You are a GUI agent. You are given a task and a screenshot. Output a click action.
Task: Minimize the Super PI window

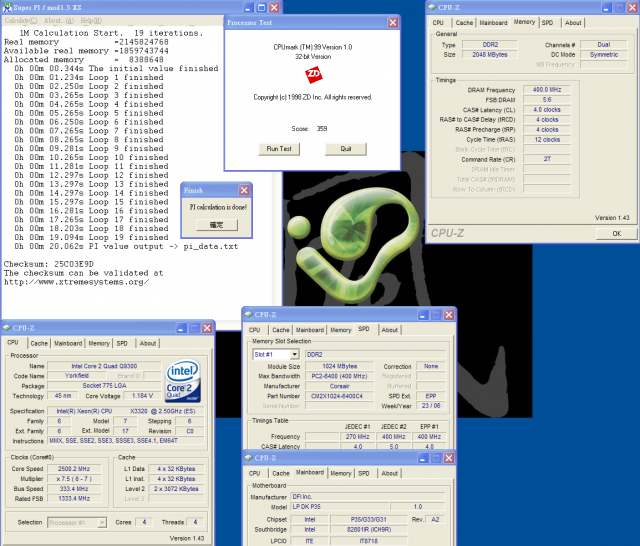[x=249, y=7]
